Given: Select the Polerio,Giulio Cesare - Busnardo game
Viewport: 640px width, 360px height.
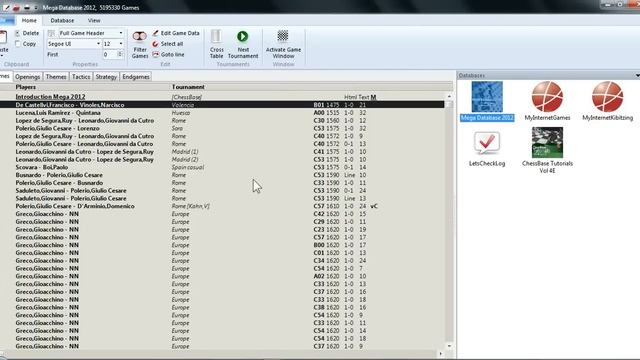Looking at the screenshot, I should pyautogui.click(x=222, y=183).
